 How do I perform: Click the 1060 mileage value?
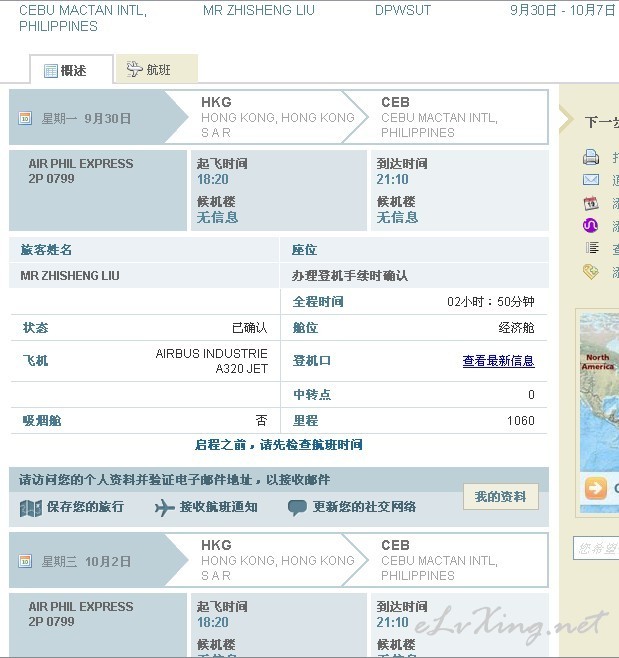[521, 420]
